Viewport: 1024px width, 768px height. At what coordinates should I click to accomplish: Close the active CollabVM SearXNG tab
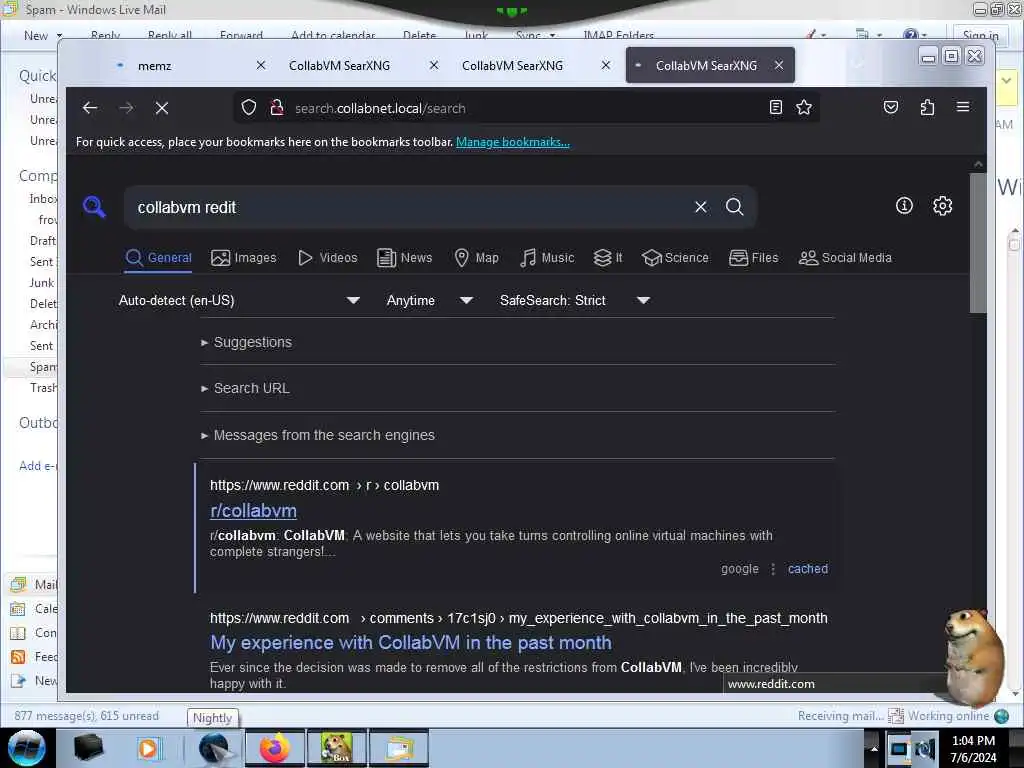(x=779, y=65)
